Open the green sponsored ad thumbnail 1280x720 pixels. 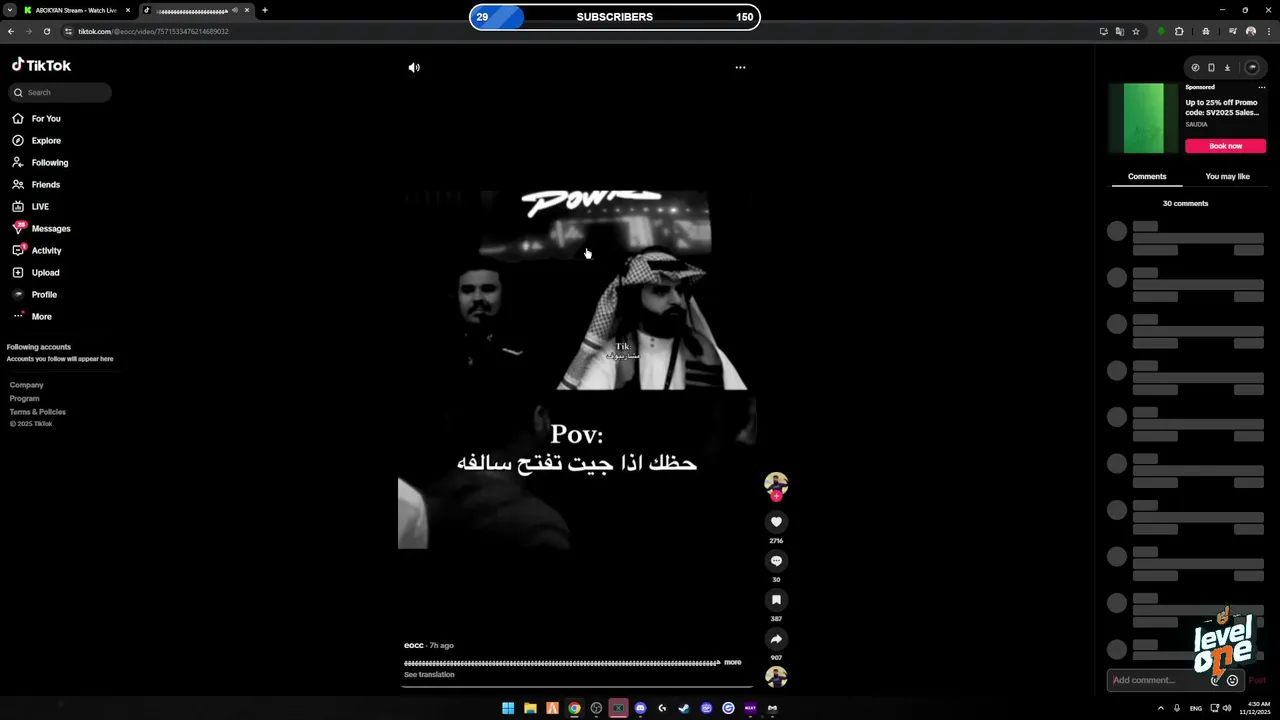point(1144,118)
